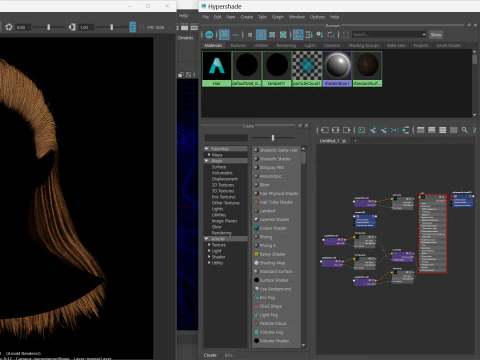
Task: Click the exposure icon in render view
Action: click(9, 27)
